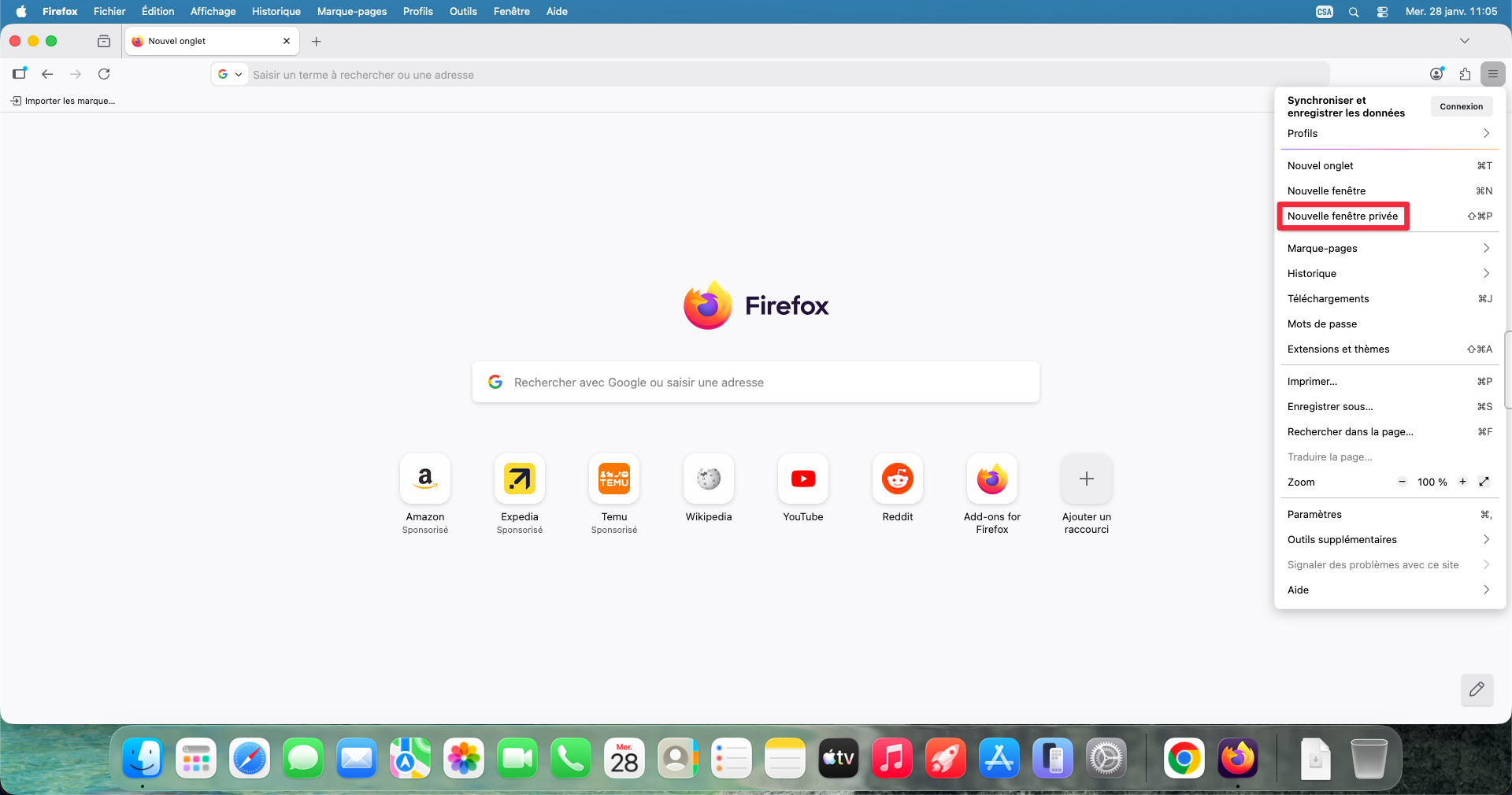Open the Fenêtre menu bar item
This screenshot has width=1512, height=795.
(512, 12)
